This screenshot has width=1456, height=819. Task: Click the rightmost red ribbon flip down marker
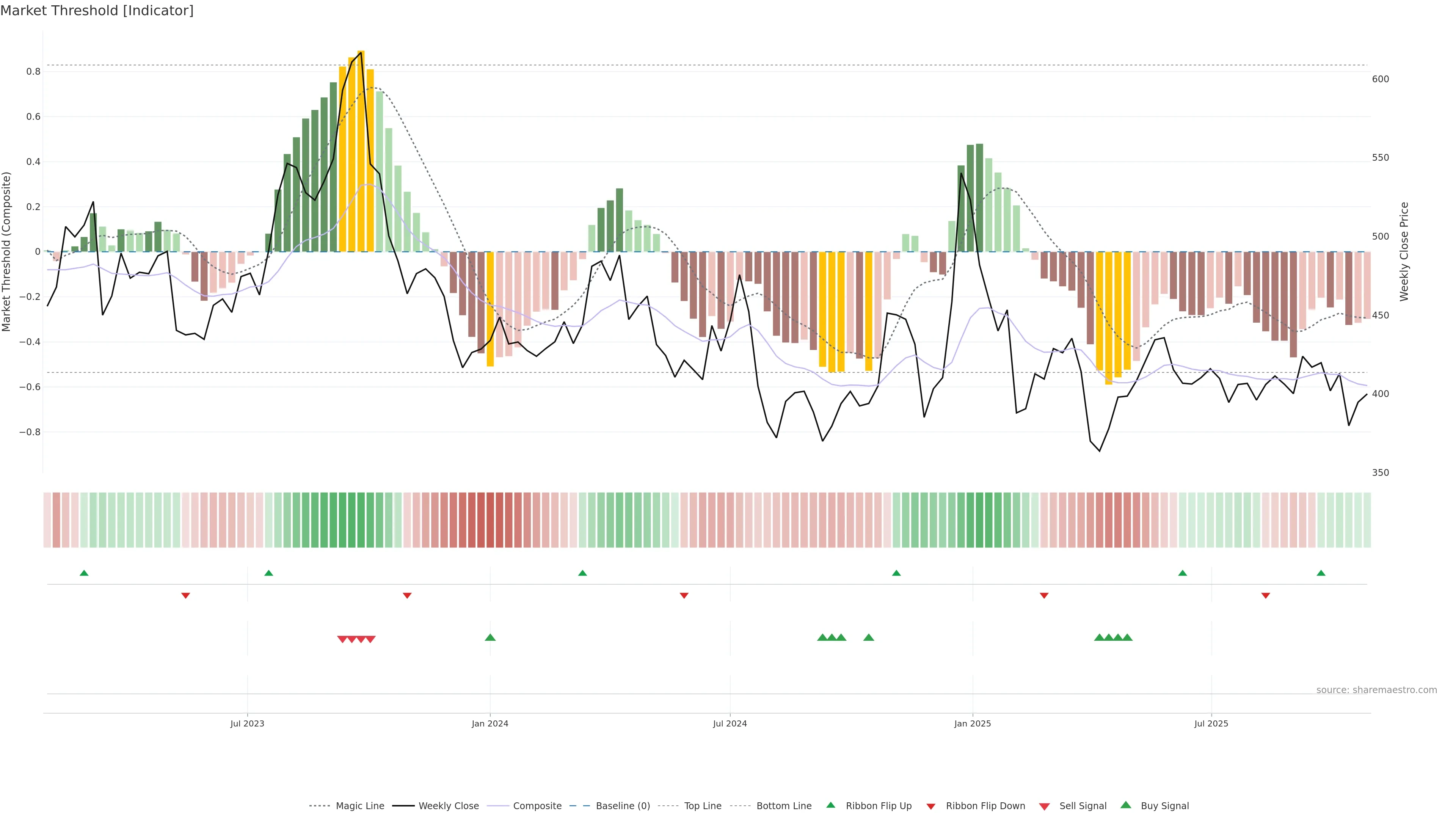[1266, 596]
